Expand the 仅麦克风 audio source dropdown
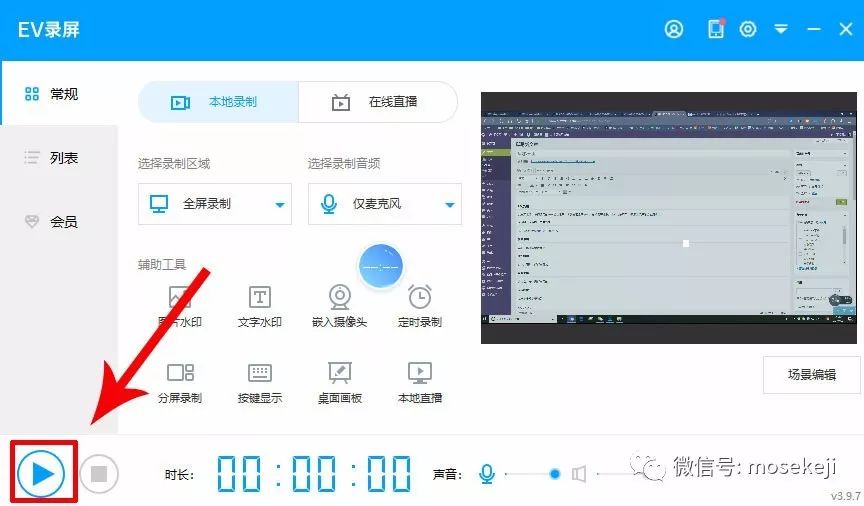 [385, 204]
